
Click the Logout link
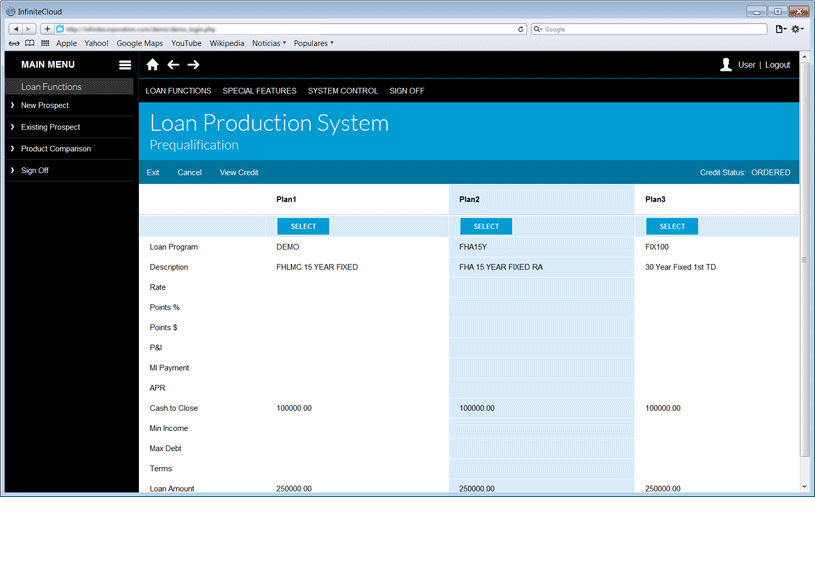click(777, 65)
